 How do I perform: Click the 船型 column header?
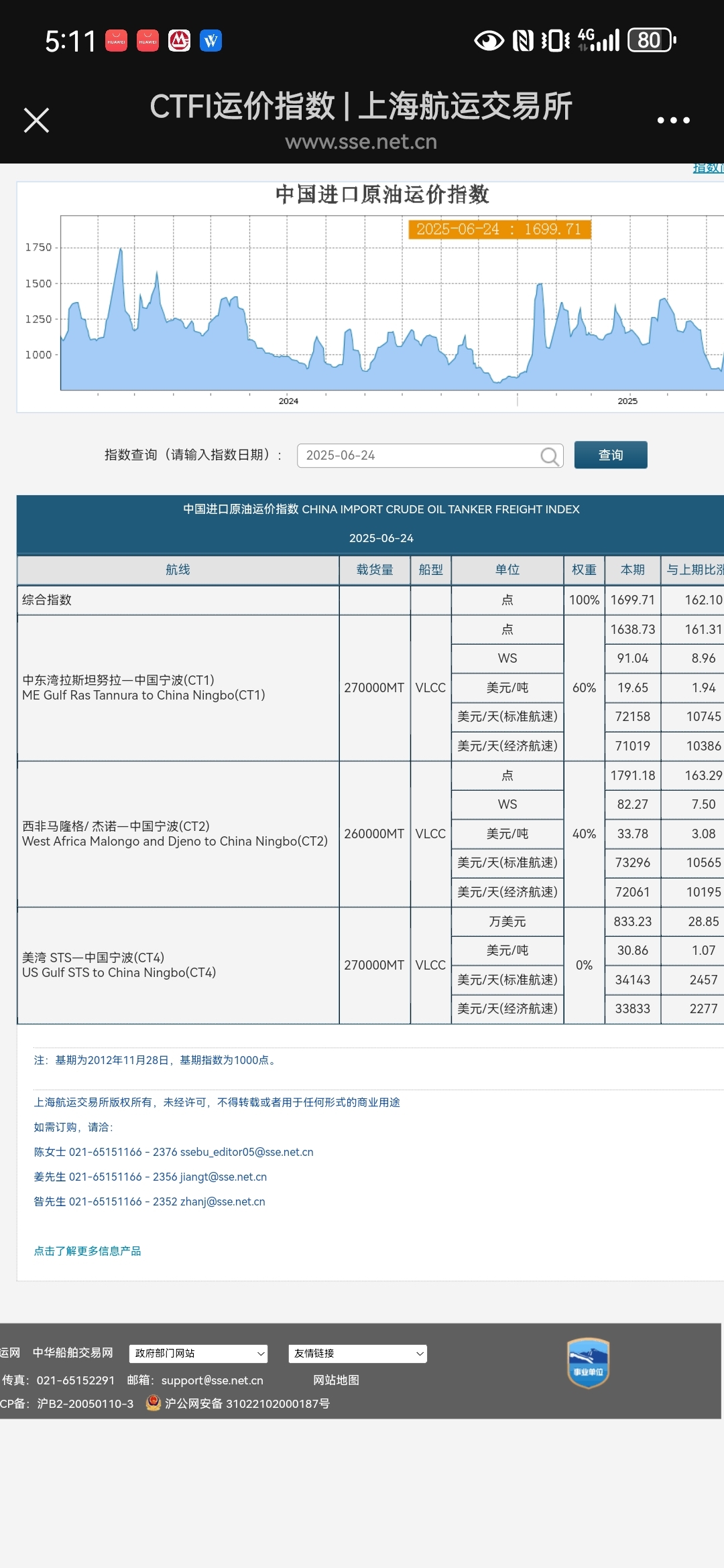click(430, 570)
